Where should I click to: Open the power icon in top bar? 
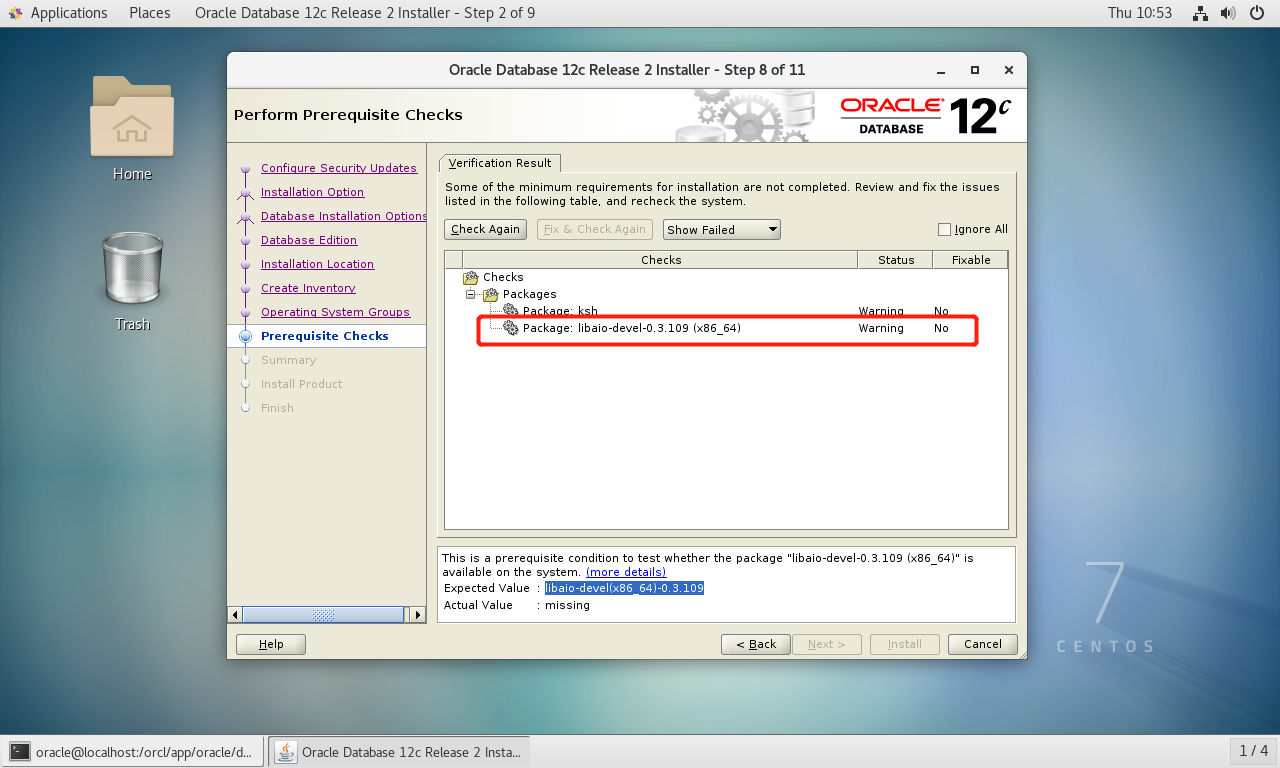[x=1257, y=13]
